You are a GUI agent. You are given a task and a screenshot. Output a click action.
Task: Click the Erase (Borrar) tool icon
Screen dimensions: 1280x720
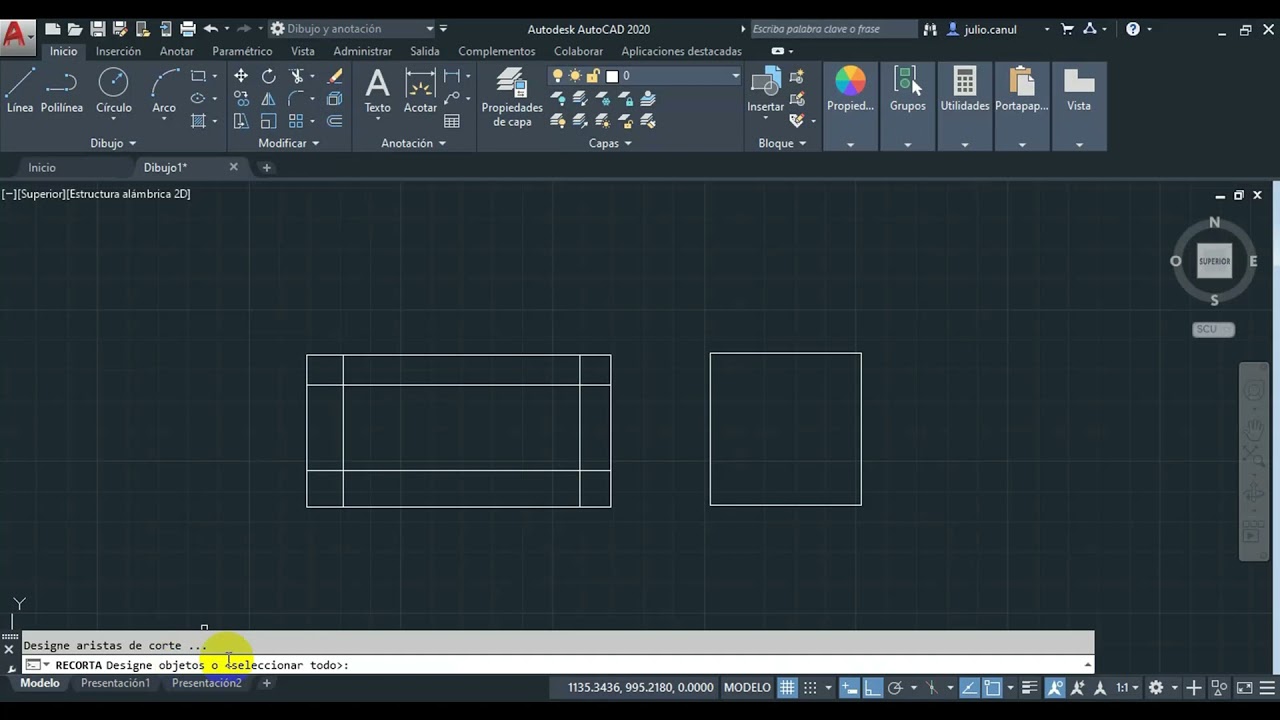335,76
